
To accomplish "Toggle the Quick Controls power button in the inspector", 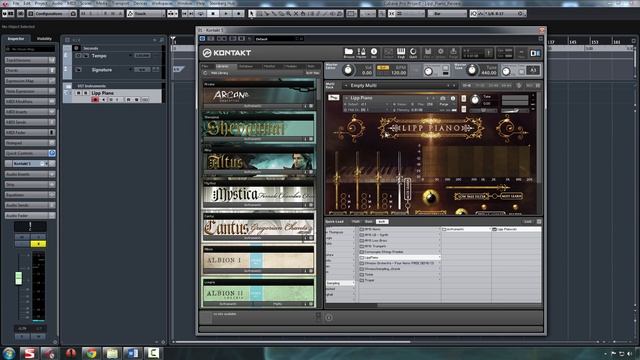I will (52, 153).
